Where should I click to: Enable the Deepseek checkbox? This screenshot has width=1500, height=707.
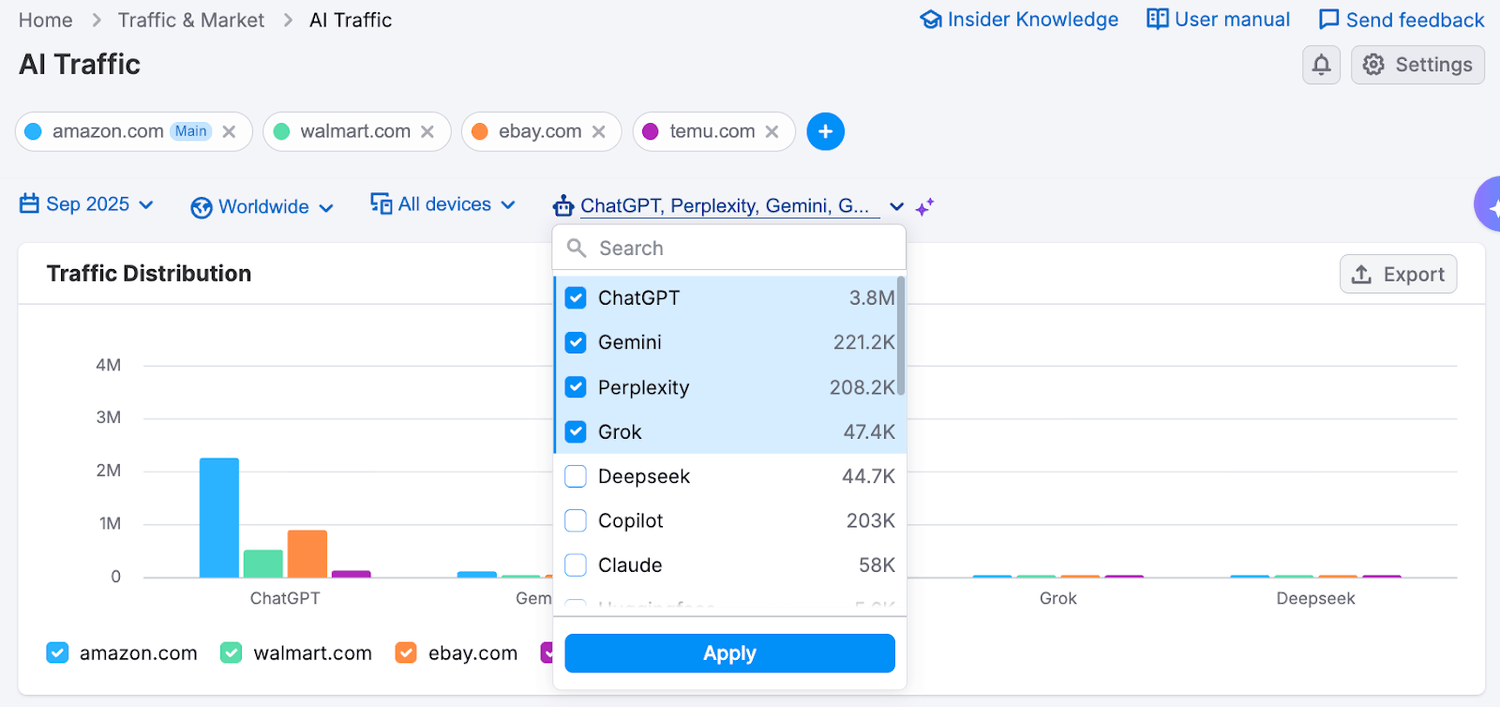coord(575,476)
